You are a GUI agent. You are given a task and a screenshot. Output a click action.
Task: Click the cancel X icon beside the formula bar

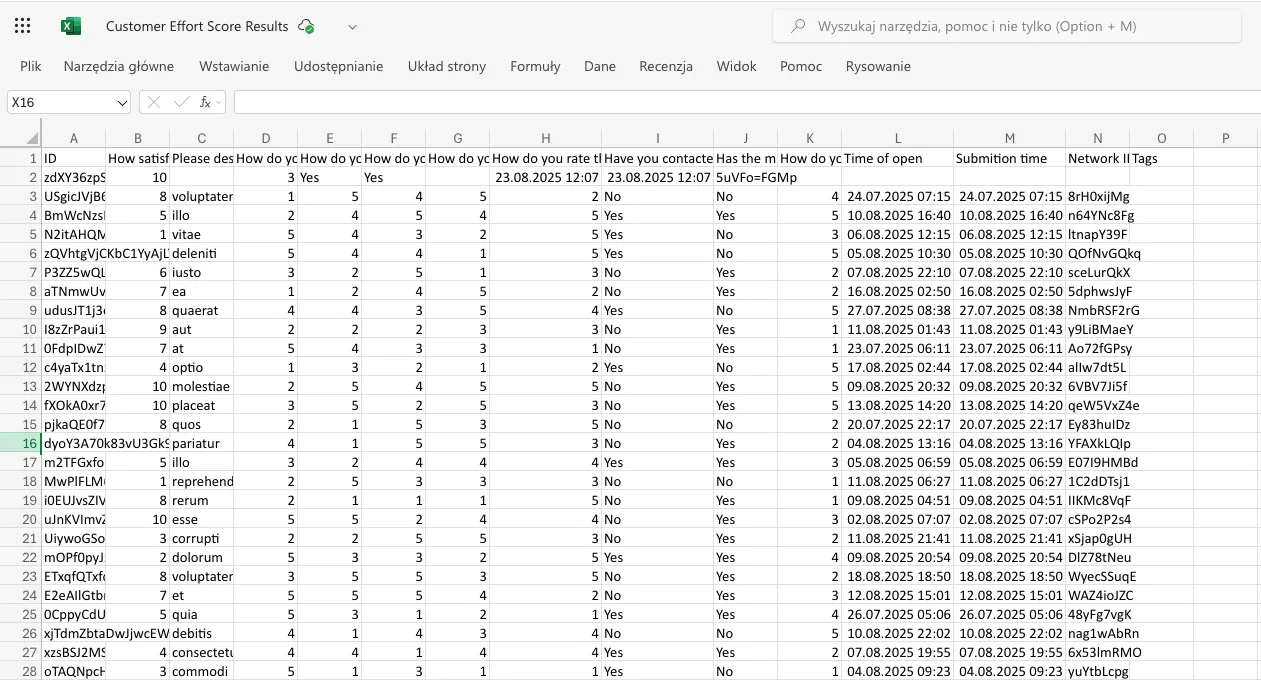point(152,102)
